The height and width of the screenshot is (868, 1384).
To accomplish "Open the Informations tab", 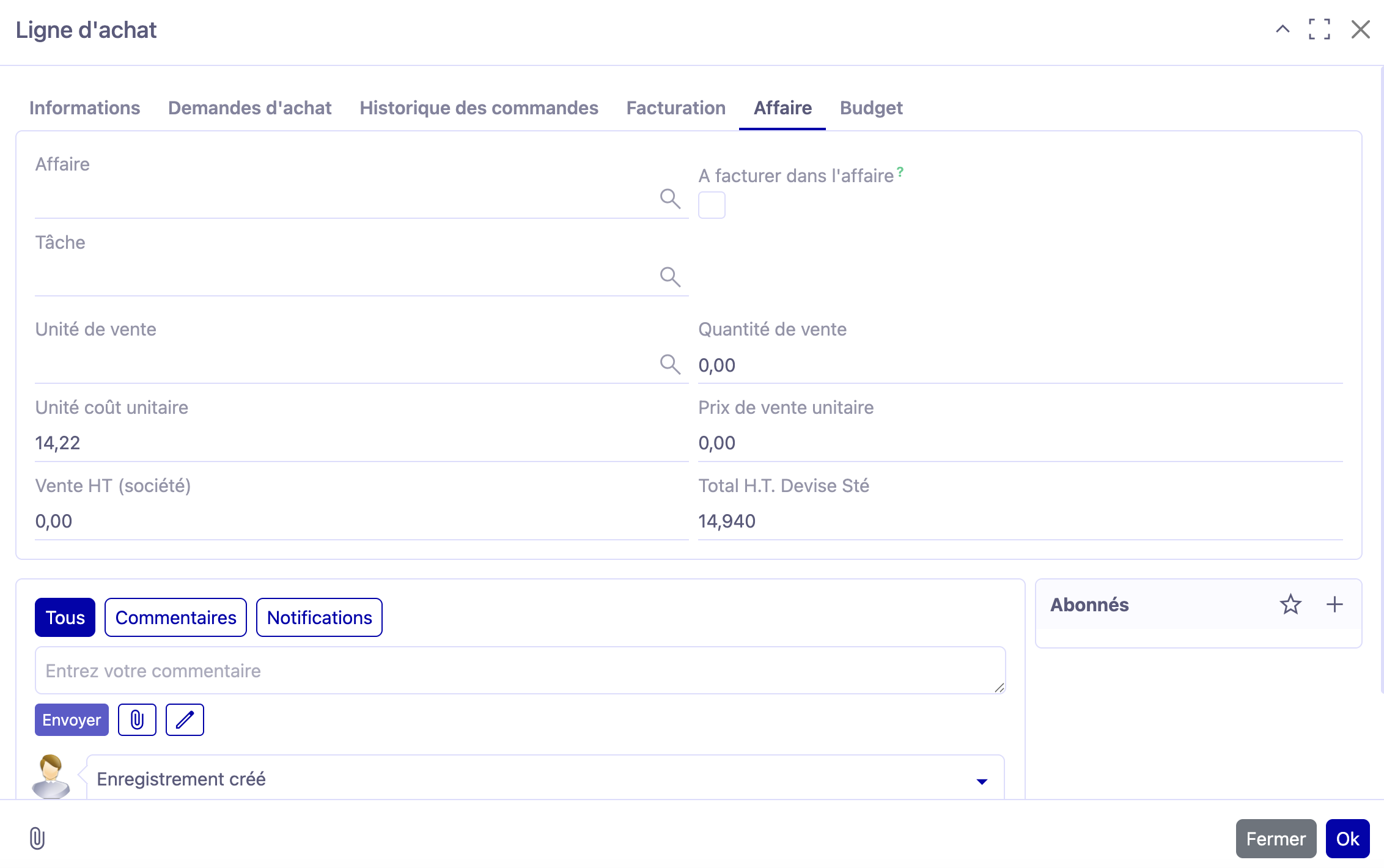I will click(x=84, y=108).
